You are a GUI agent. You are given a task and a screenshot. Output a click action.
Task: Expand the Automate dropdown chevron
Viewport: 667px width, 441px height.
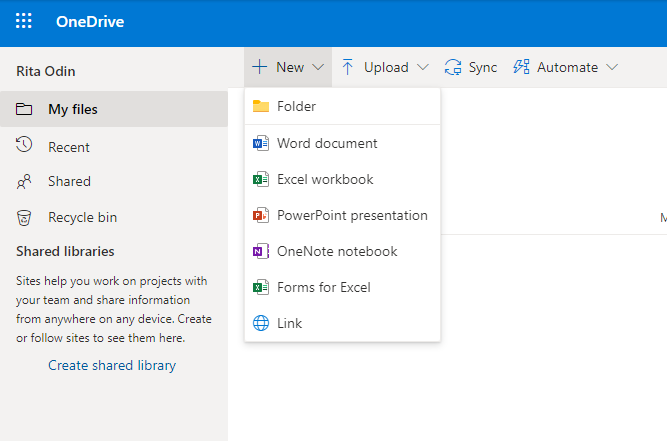click(612, 67)
